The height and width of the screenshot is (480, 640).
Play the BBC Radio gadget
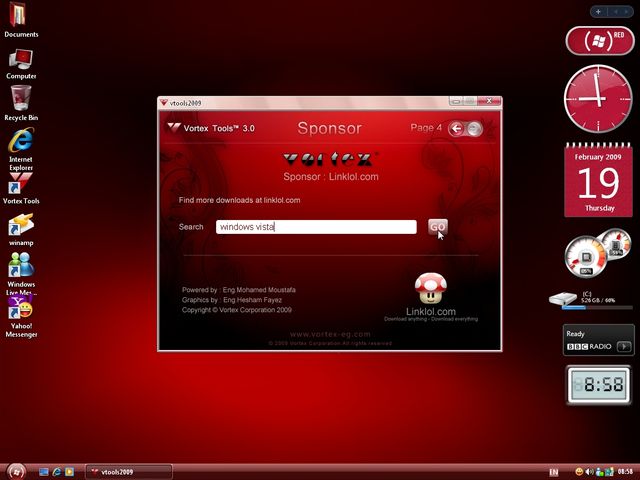[x=624, y=347]
